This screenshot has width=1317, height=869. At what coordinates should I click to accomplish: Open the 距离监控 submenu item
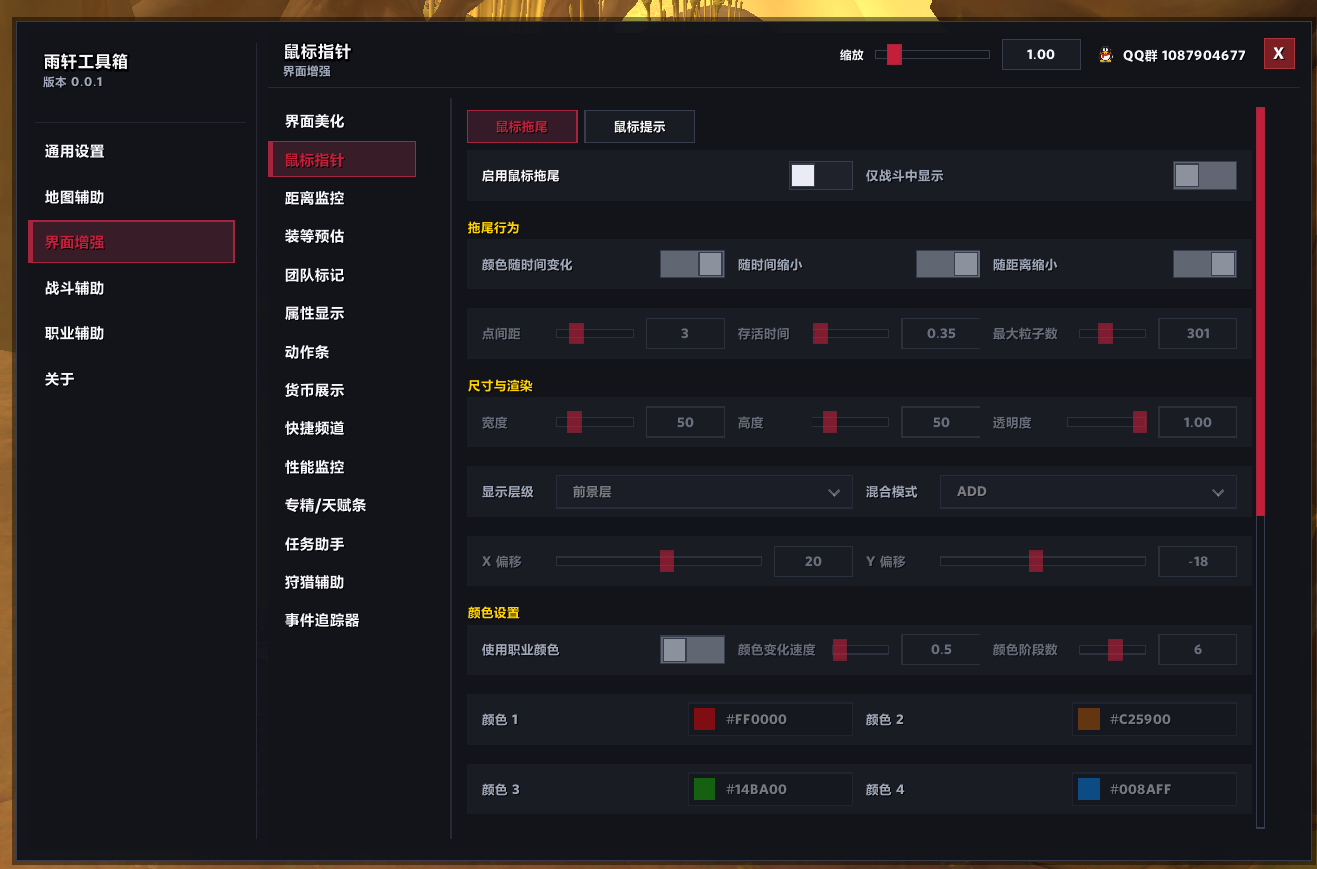315,198
